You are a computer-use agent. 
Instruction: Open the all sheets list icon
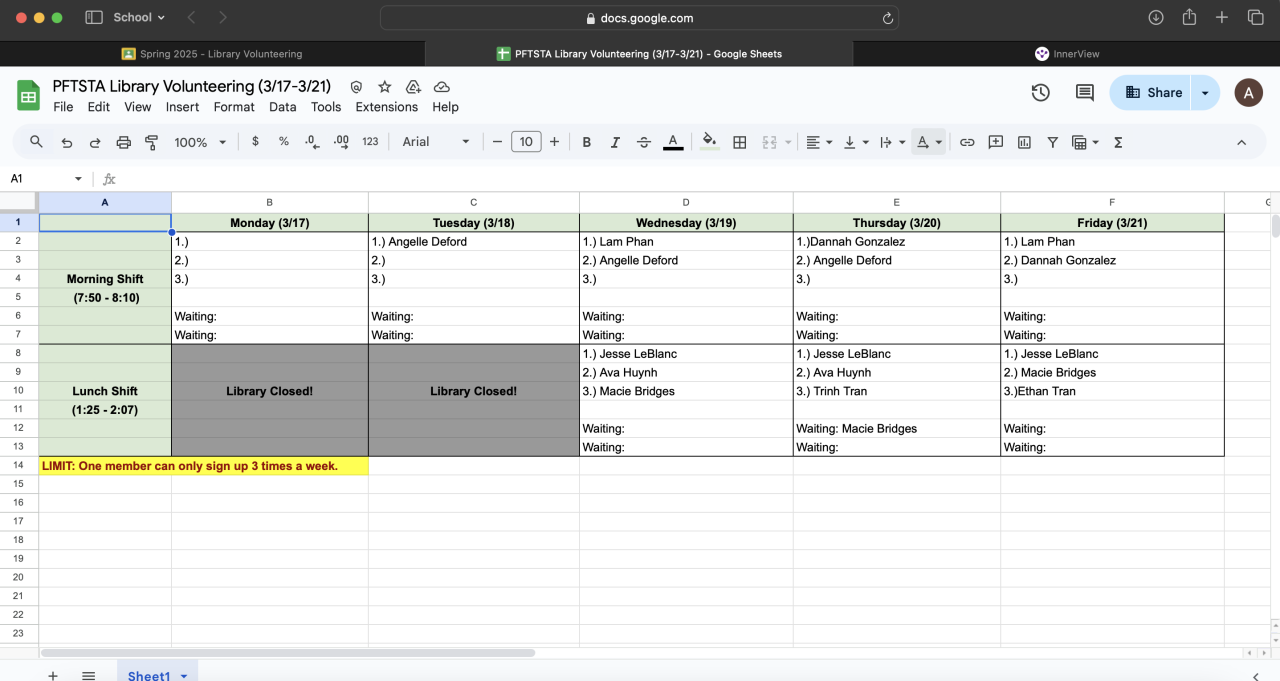[x=88, y=676]
